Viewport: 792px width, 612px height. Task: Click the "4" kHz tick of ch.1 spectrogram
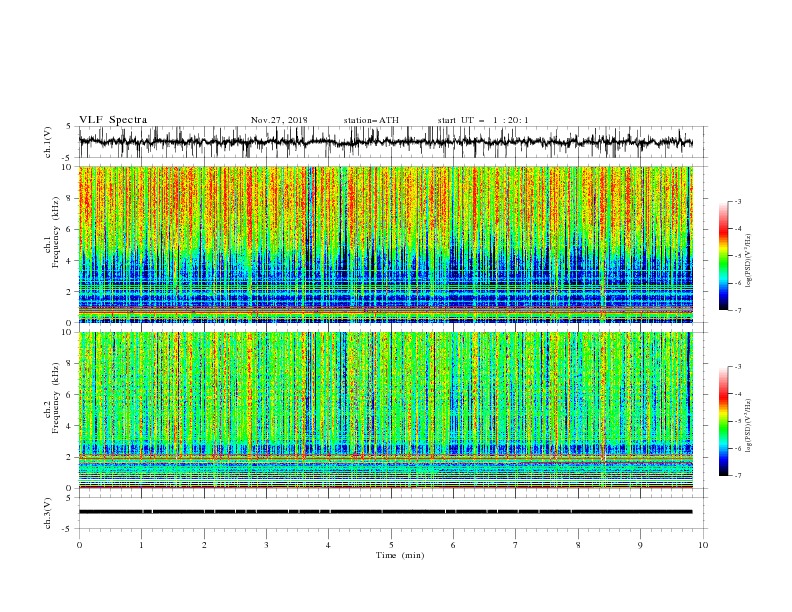71,261
